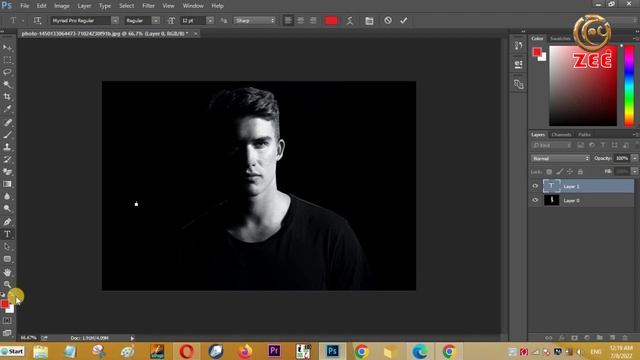The height and width of the screenshot is (360, 640).
Task: Select the Pen tool
Action: (x=7, y=222)
